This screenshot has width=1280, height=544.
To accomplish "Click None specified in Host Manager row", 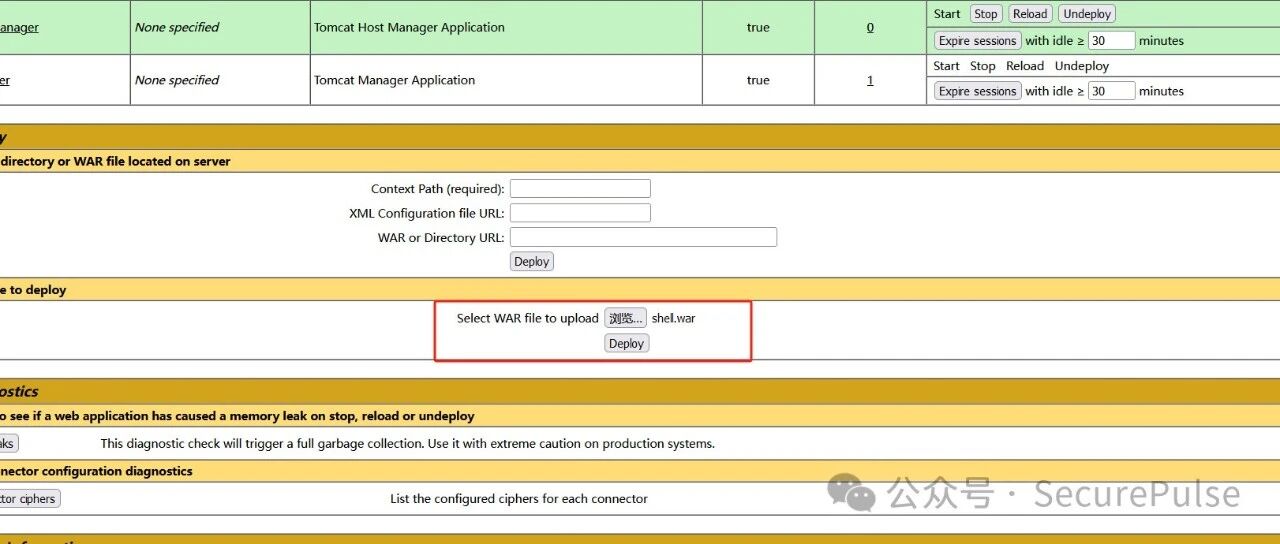I will click(x=177, y=27).
